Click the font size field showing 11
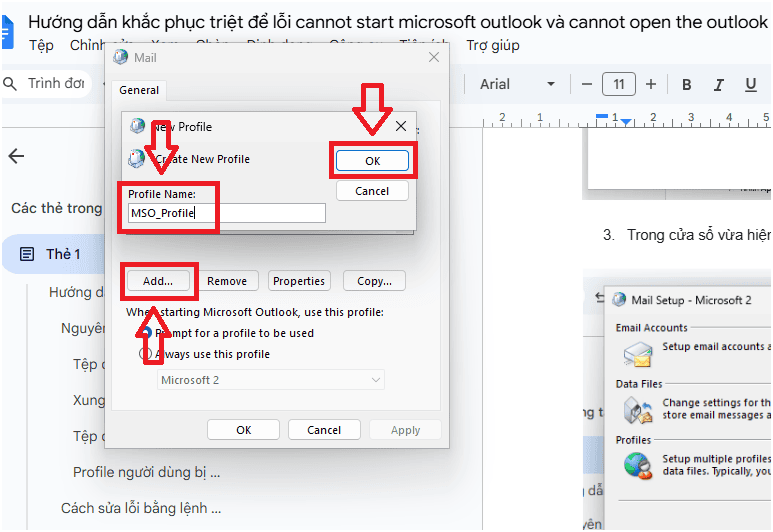The width and height of the screenshot is (773, 532). coord(619,84)
